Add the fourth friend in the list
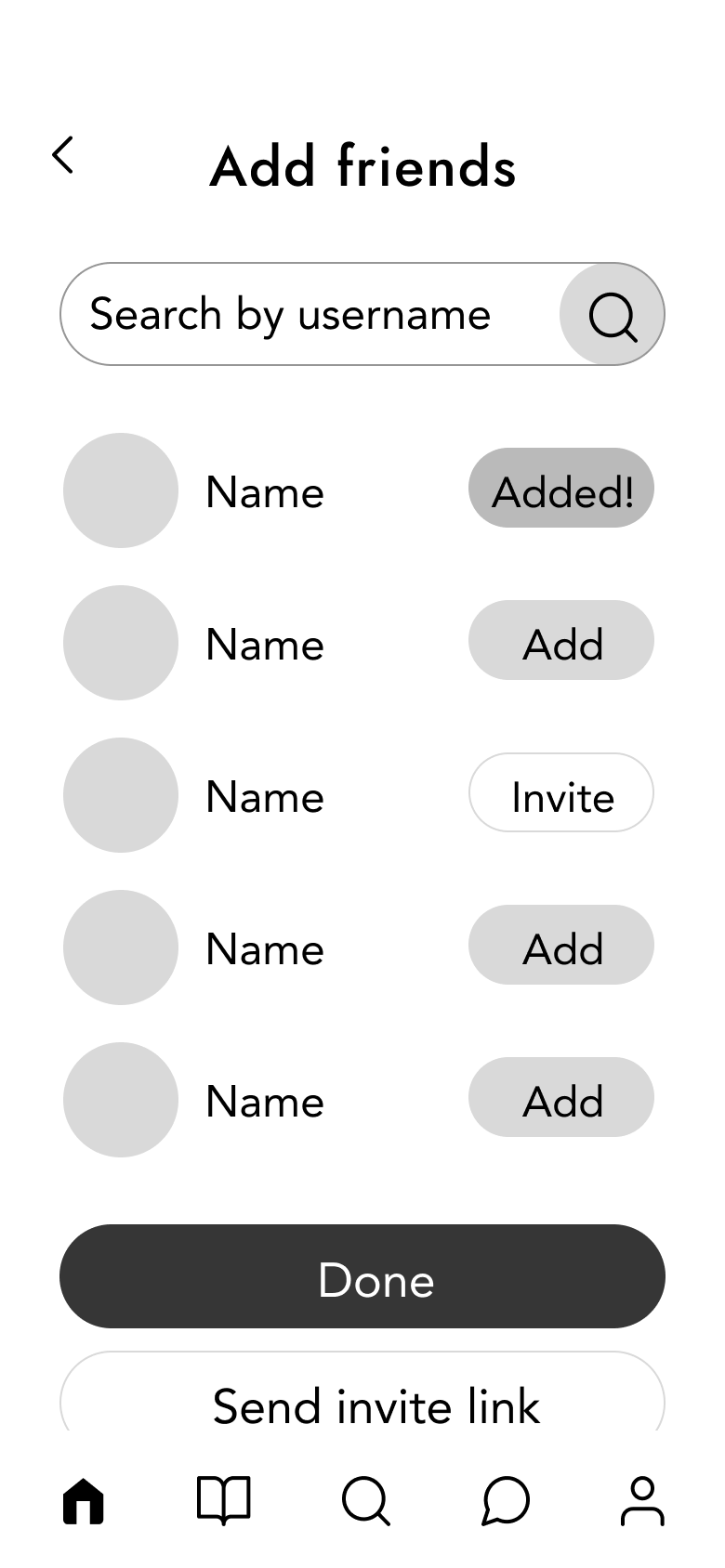 point(561,945)
